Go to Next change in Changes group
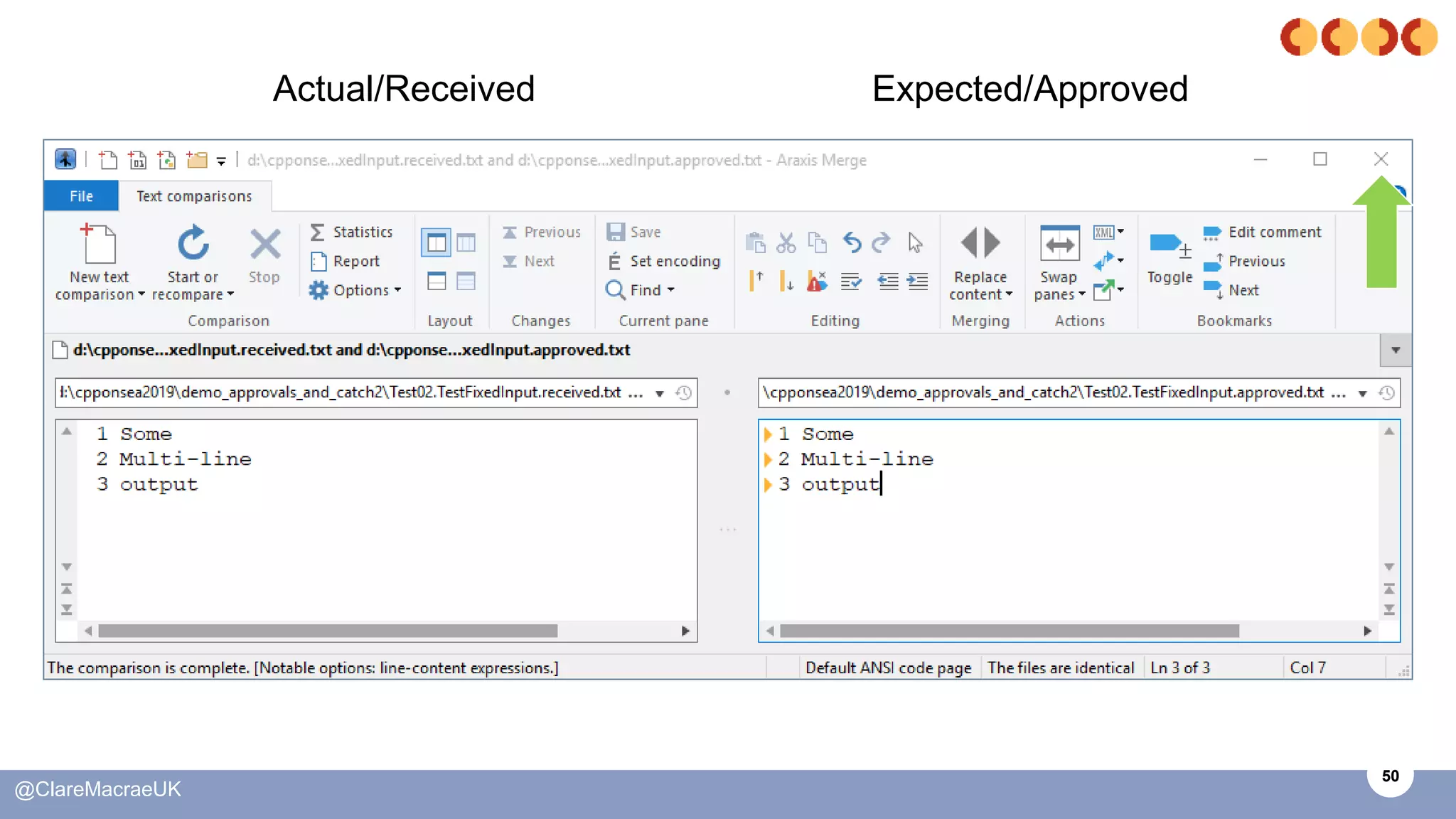This screenshot has height=819, width=1456. (x=529, y=262)
